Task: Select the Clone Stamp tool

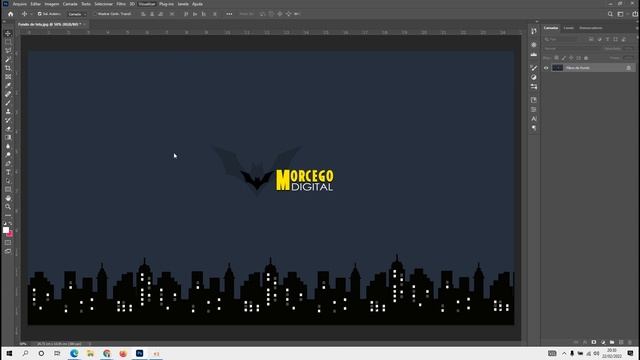Action: pos(8,111)
